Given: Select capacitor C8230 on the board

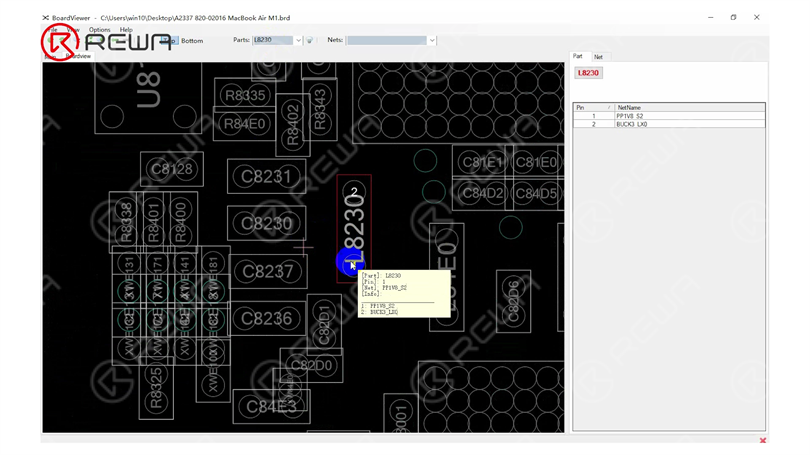Looking at the screenshot, I should coord(267,224).
